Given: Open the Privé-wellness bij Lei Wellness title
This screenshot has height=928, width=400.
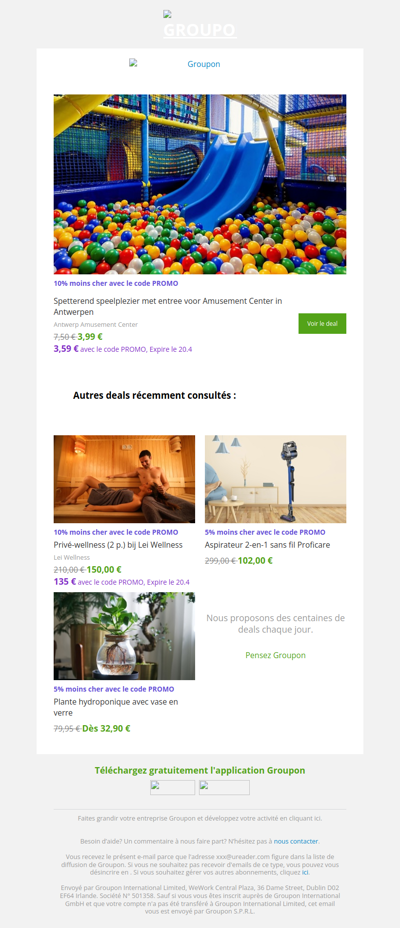Looking at the screenshot, I should (118, 544).
